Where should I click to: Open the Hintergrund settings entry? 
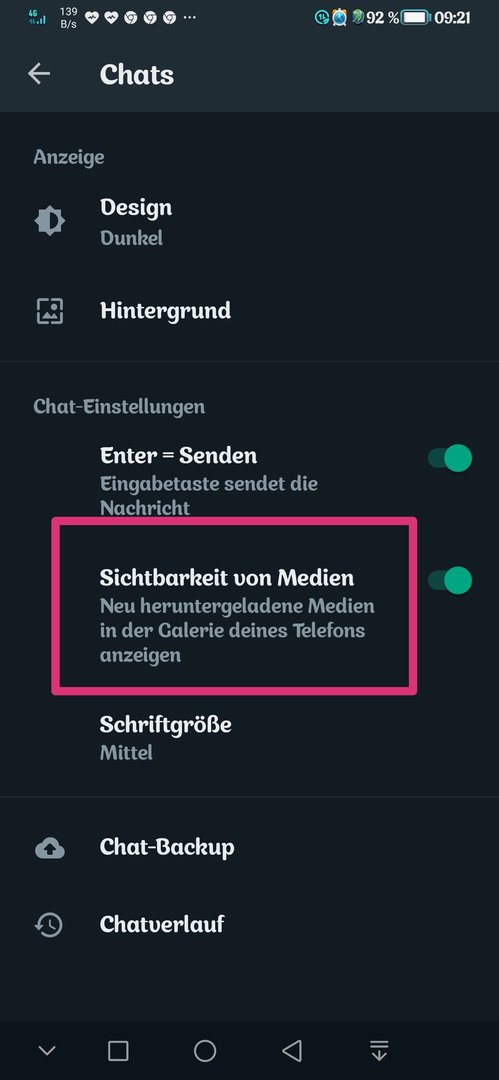pos(250,311)
